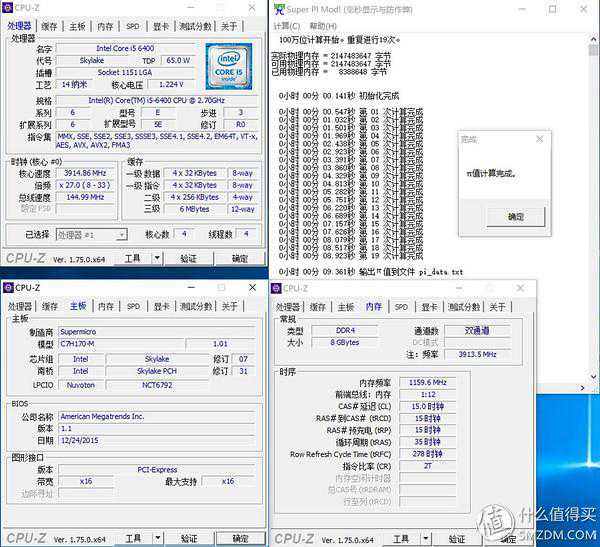Click 验证 button in the 处理器 window
600x547 pixels.
[188, 259]
